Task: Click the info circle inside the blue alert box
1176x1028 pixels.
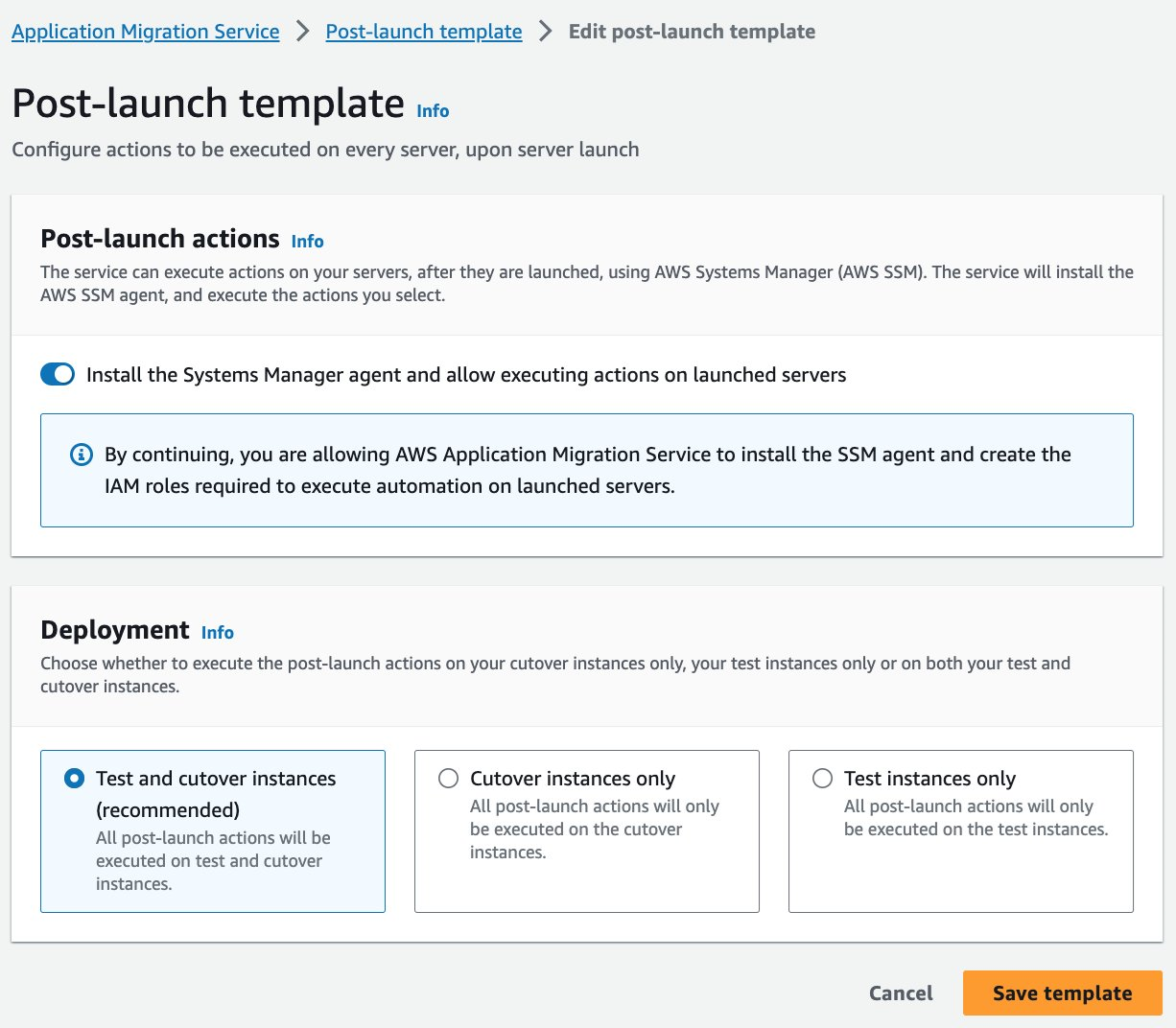Action: [82, 454]
